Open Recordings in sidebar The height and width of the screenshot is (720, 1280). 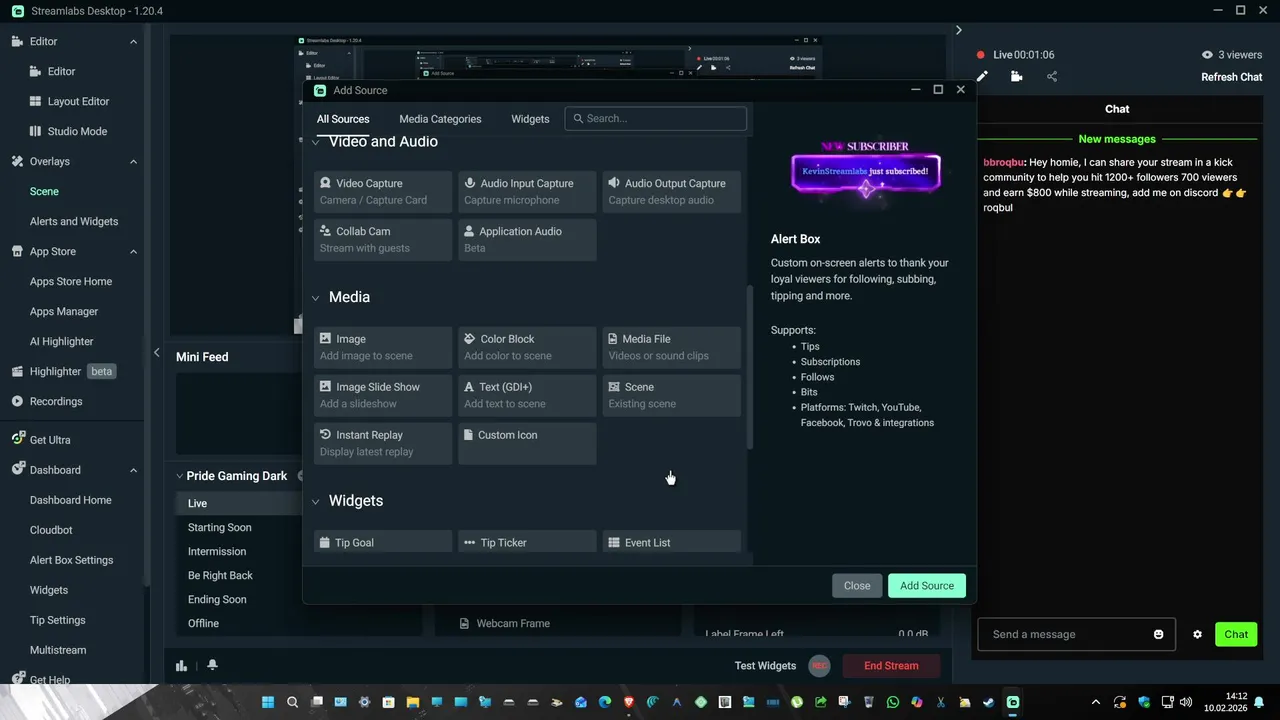(56, 401)
